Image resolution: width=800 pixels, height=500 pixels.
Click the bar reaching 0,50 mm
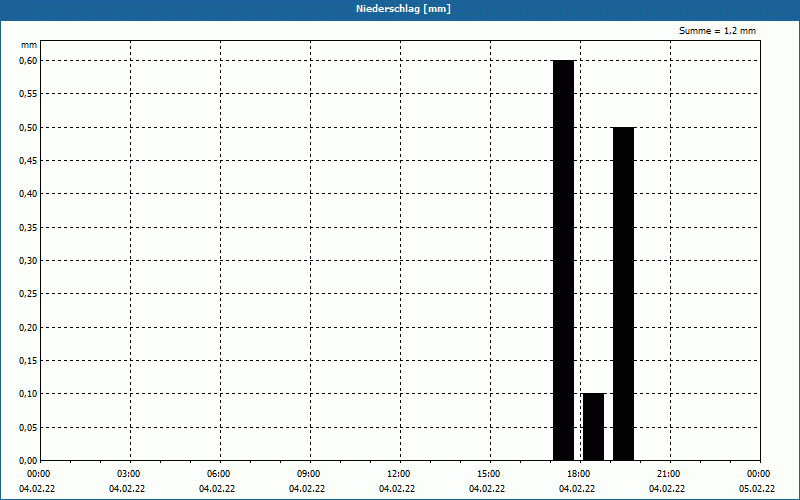pos(623,294)
